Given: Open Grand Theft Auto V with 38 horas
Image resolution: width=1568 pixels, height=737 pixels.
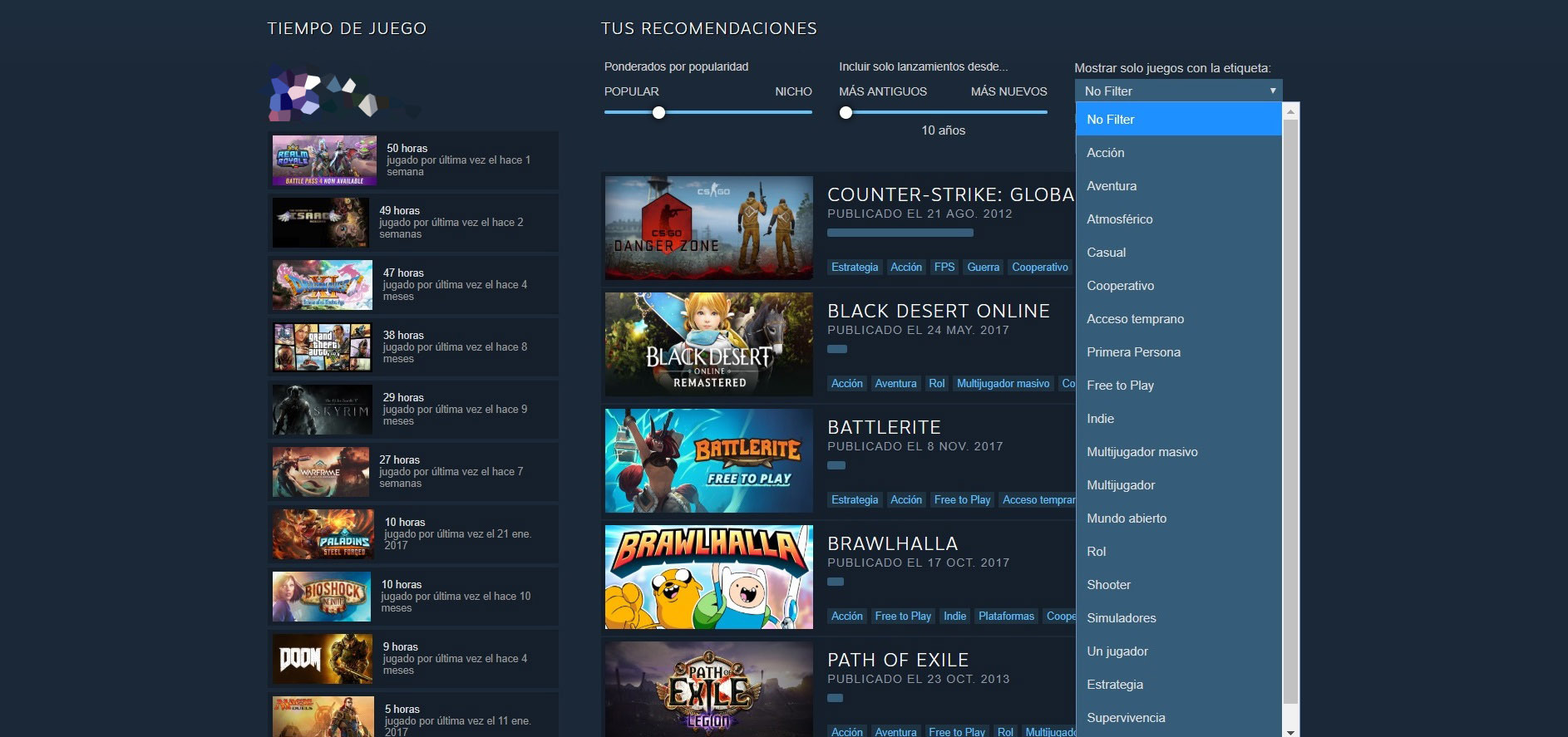Looking at the screenshot, I should tap(322, 347).
